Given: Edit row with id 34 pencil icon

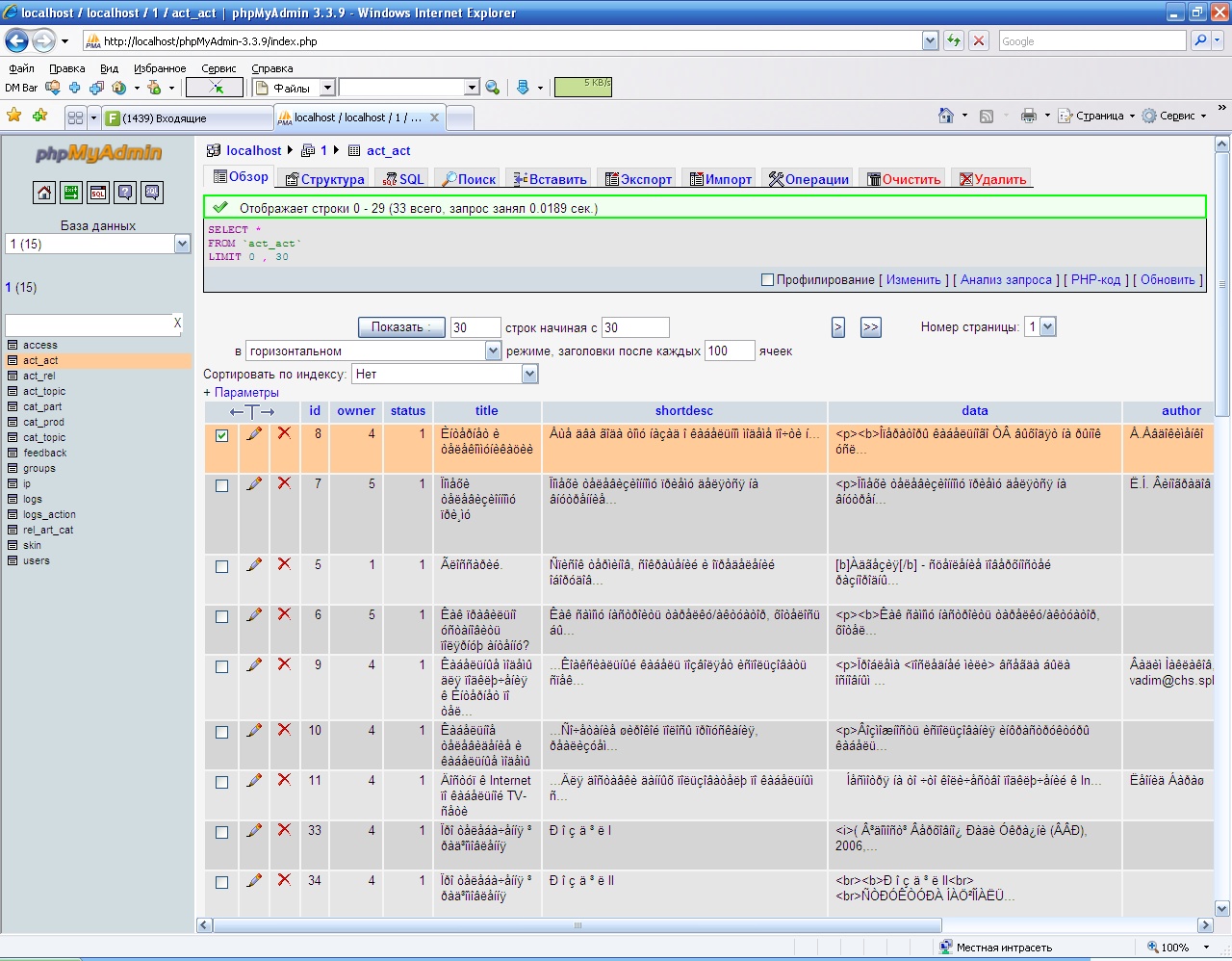Looking at the screenshot, I should tap(254, 881).
